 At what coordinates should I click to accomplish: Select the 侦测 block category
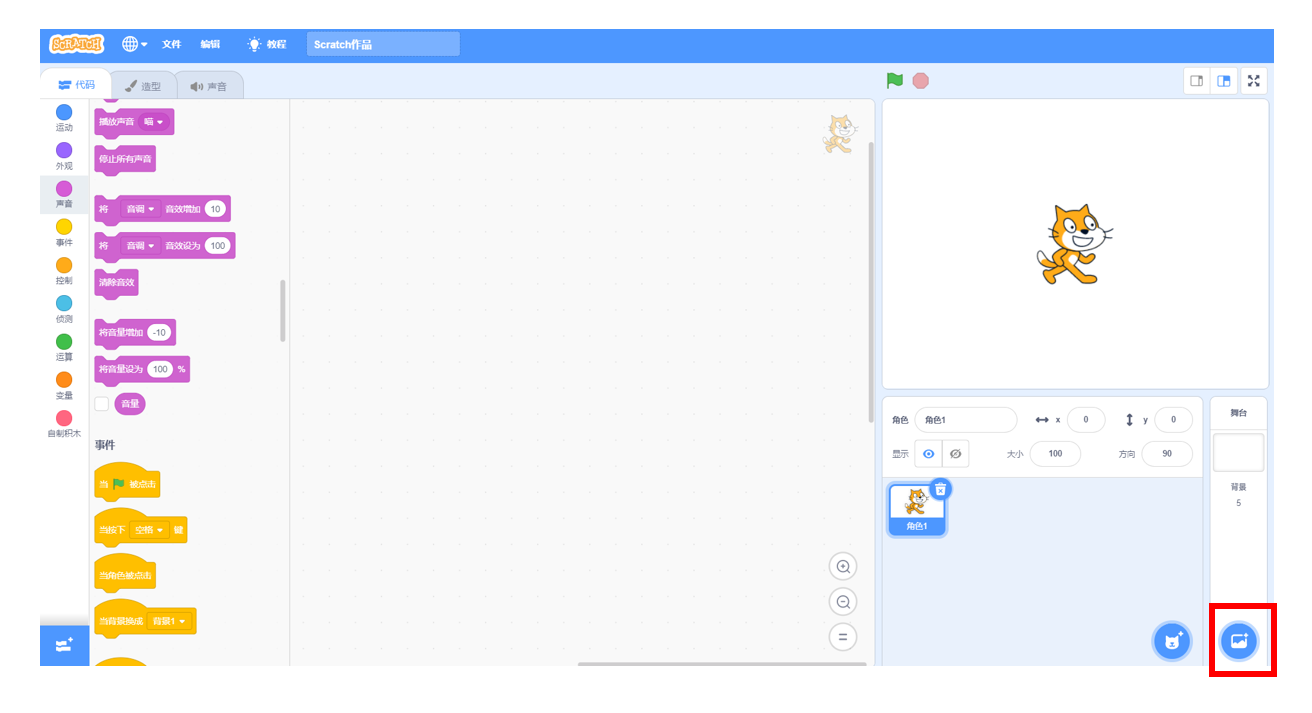point(64,309)
